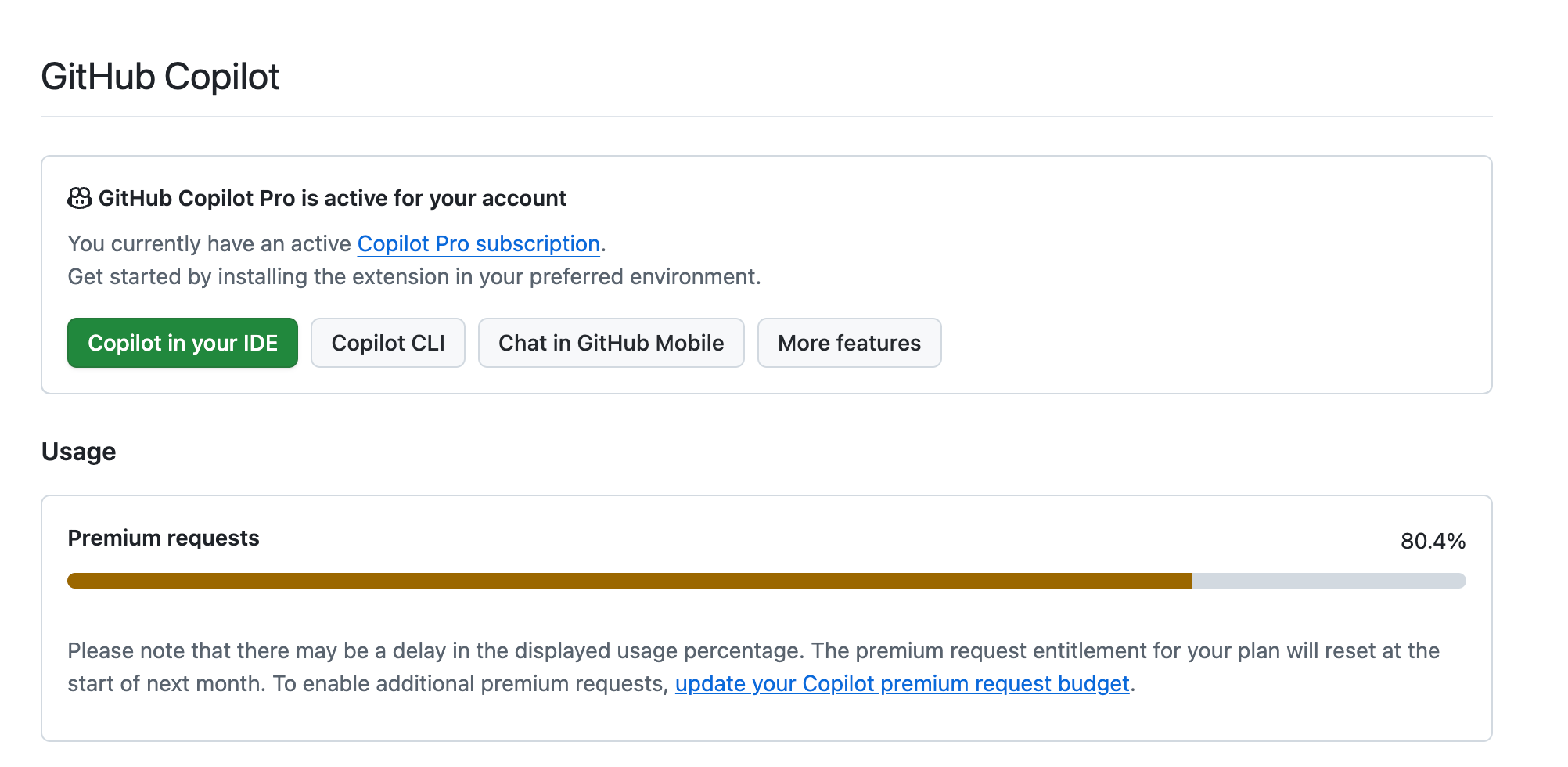The height and width of the screenshot is (767, 1568).
Task: Click the 'GitHub Copilot Pro is active' heading text
Action: click(332, 199)
